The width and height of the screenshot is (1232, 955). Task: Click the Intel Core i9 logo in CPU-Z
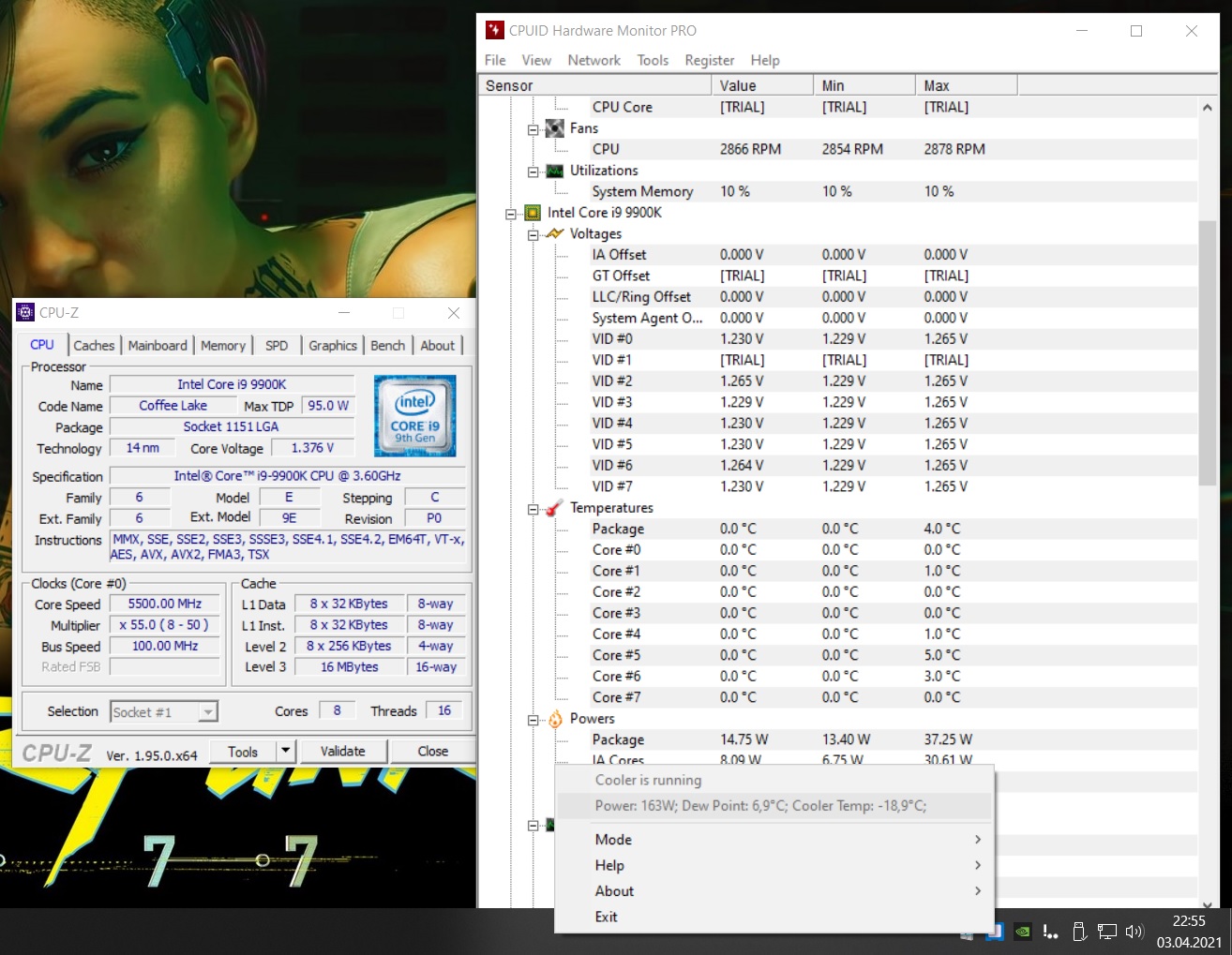[x=414, y=416]
